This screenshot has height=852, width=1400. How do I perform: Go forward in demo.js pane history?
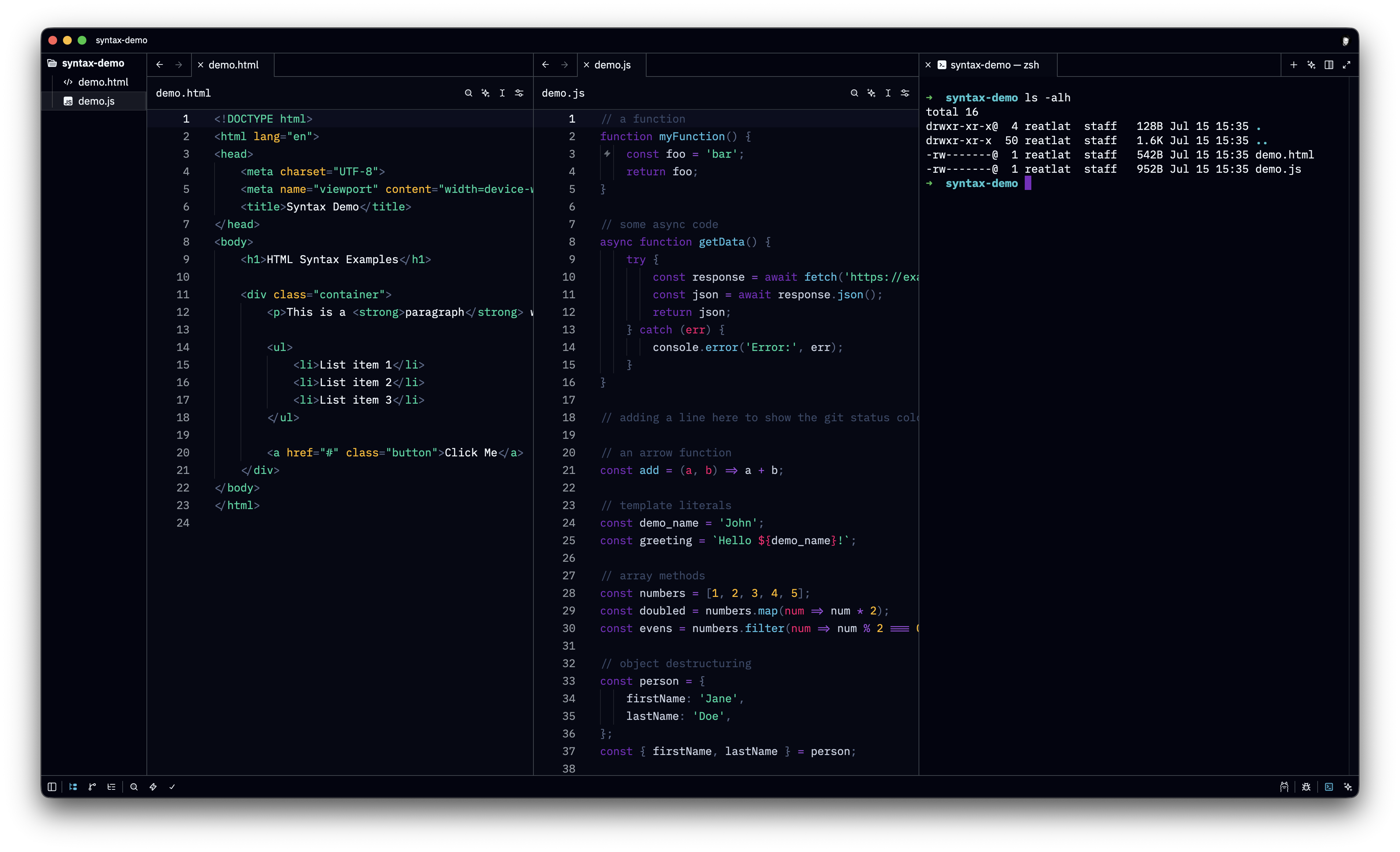pyautogui.click(x=564, y=65)
